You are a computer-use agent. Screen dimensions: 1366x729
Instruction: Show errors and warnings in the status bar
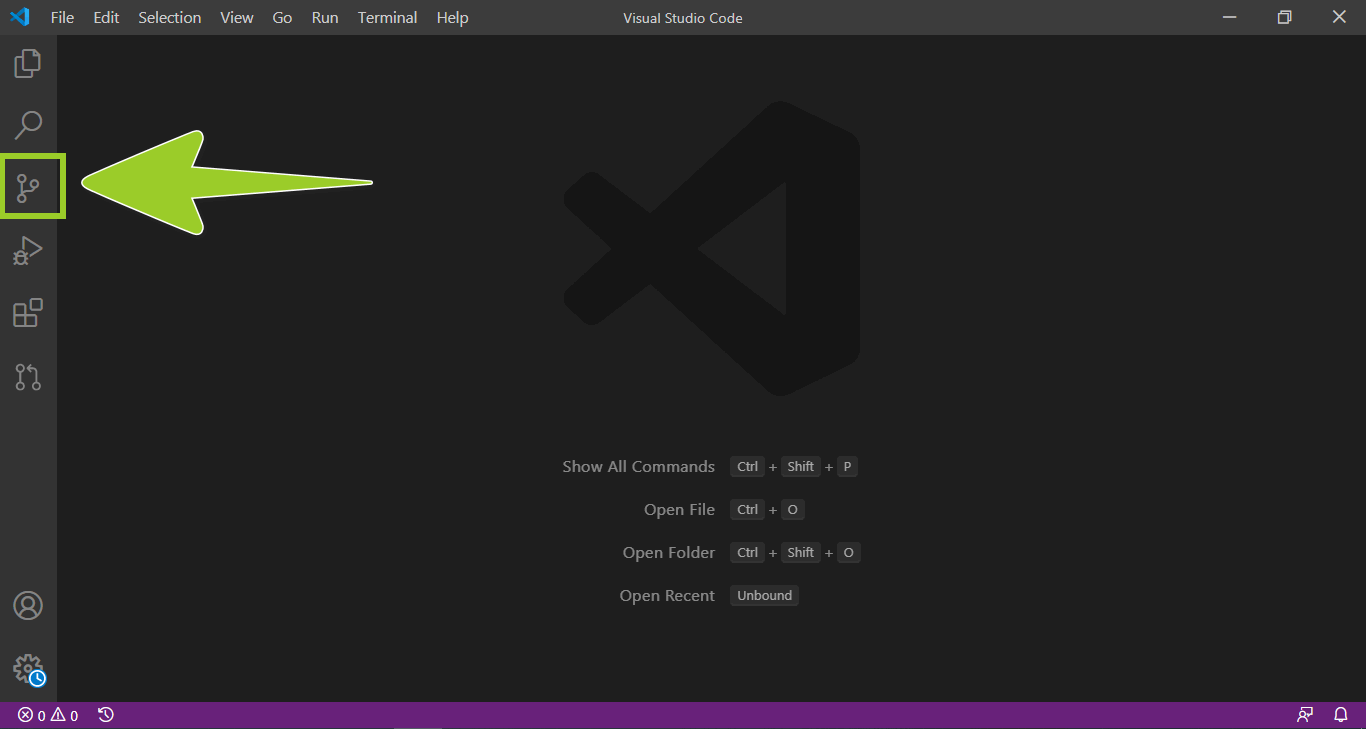[48, 715]
